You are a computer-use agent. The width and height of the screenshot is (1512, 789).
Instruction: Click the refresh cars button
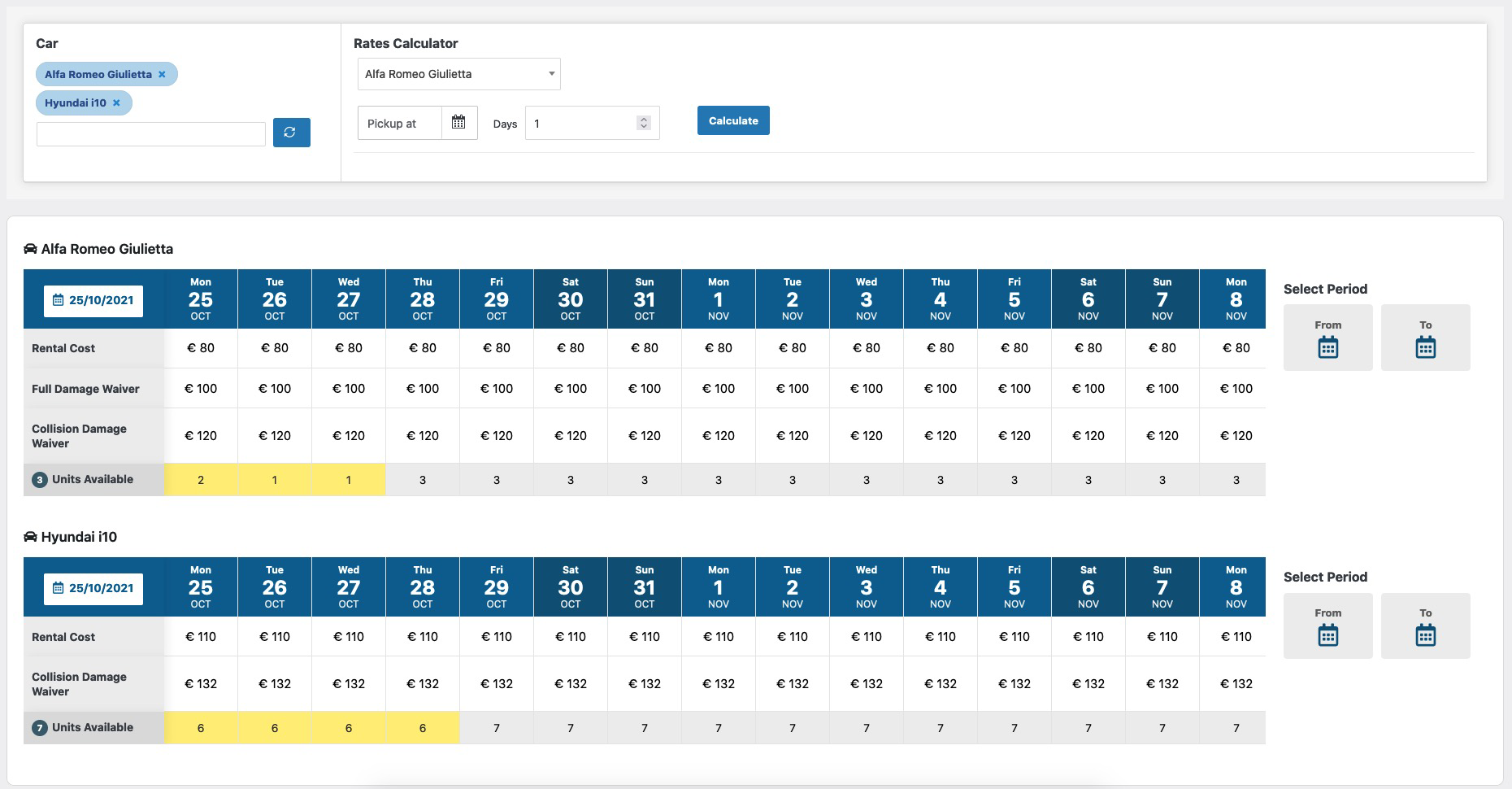coord(291,133)
